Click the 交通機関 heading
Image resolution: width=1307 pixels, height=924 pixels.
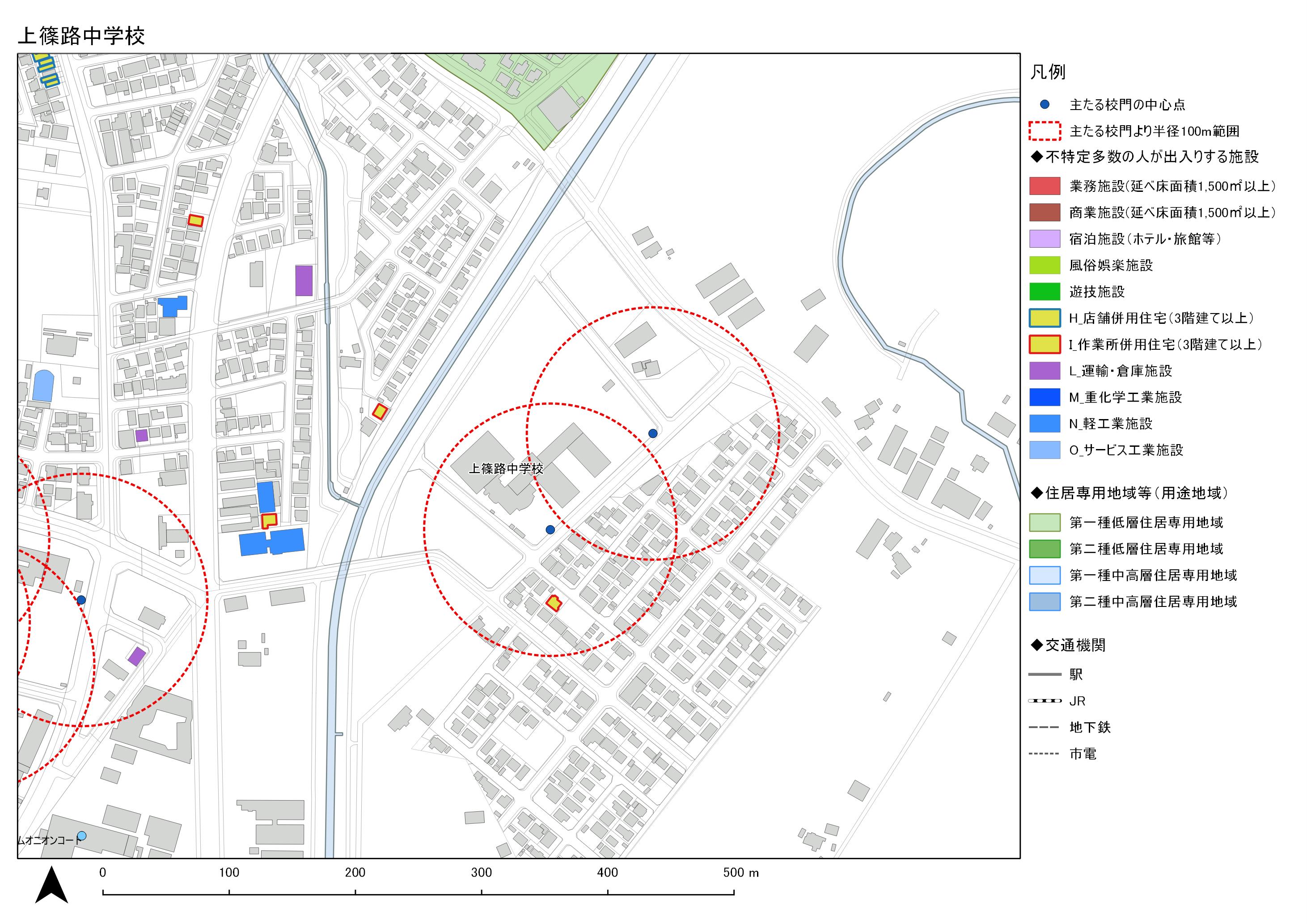(x=1068, y=645)
